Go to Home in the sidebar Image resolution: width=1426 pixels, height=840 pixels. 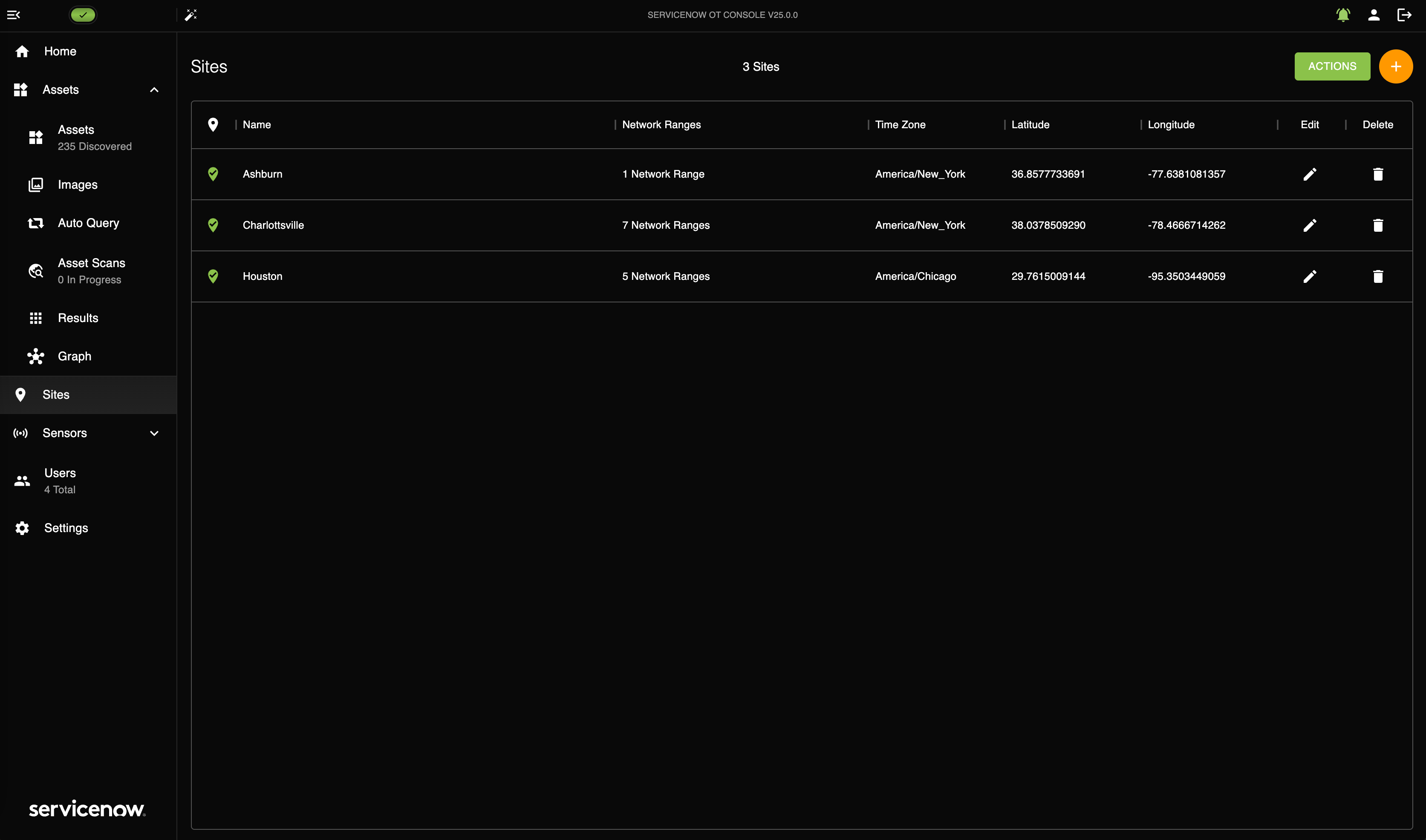[88, 52]
